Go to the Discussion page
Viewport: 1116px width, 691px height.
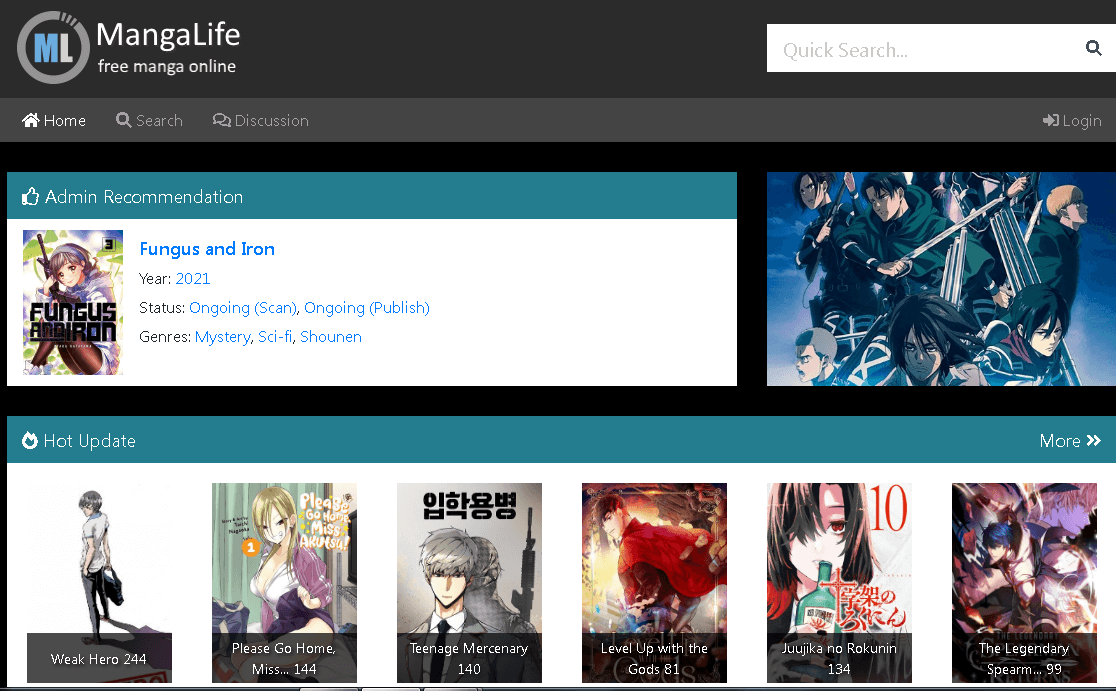[260, 120]
